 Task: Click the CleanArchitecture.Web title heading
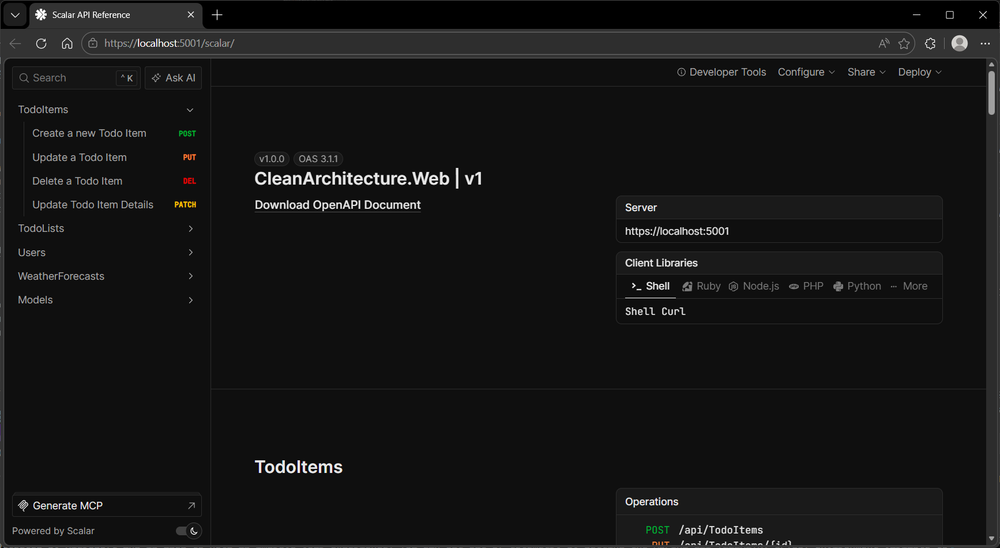(368, 179)
